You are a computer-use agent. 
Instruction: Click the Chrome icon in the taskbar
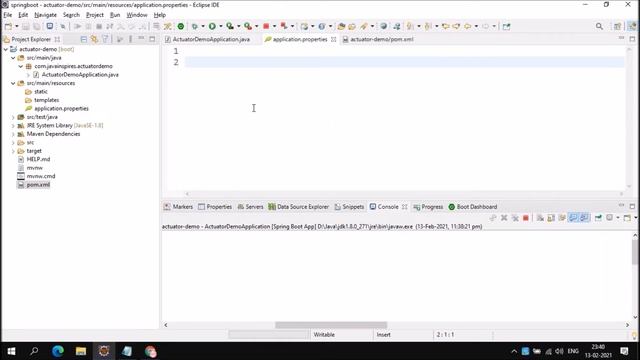pos(150,351)
